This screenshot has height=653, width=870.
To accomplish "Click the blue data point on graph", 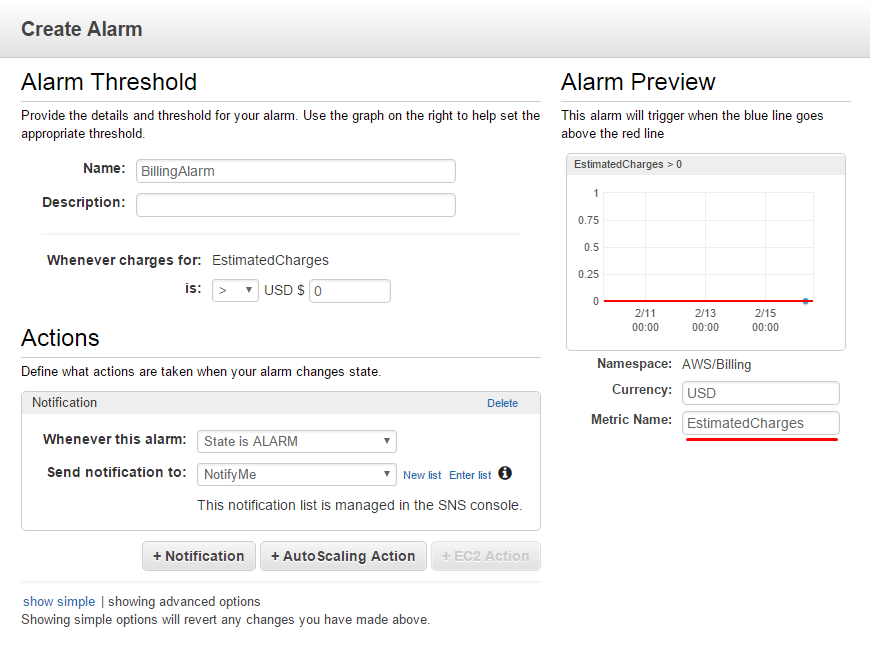I will pyautogui.click(x=805, y=301).
